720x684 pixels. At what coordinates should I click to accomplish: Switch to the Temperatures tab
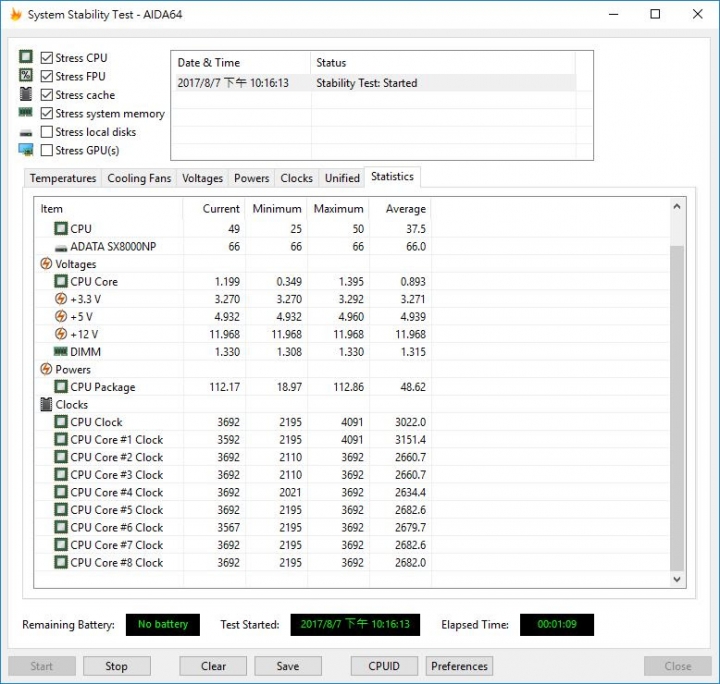(x=63, y=178)
